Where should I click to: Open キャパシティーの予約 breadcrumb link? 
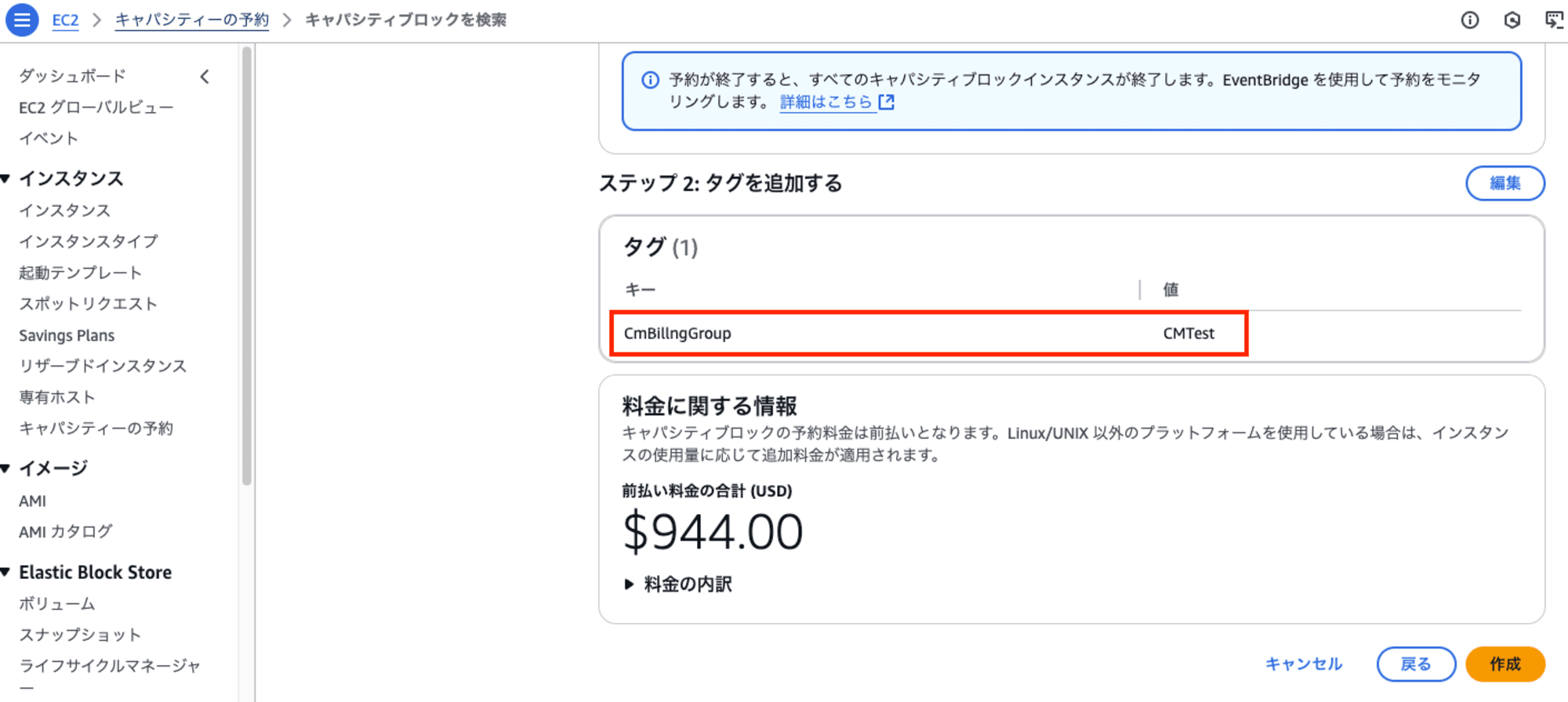tap(192, 20)
